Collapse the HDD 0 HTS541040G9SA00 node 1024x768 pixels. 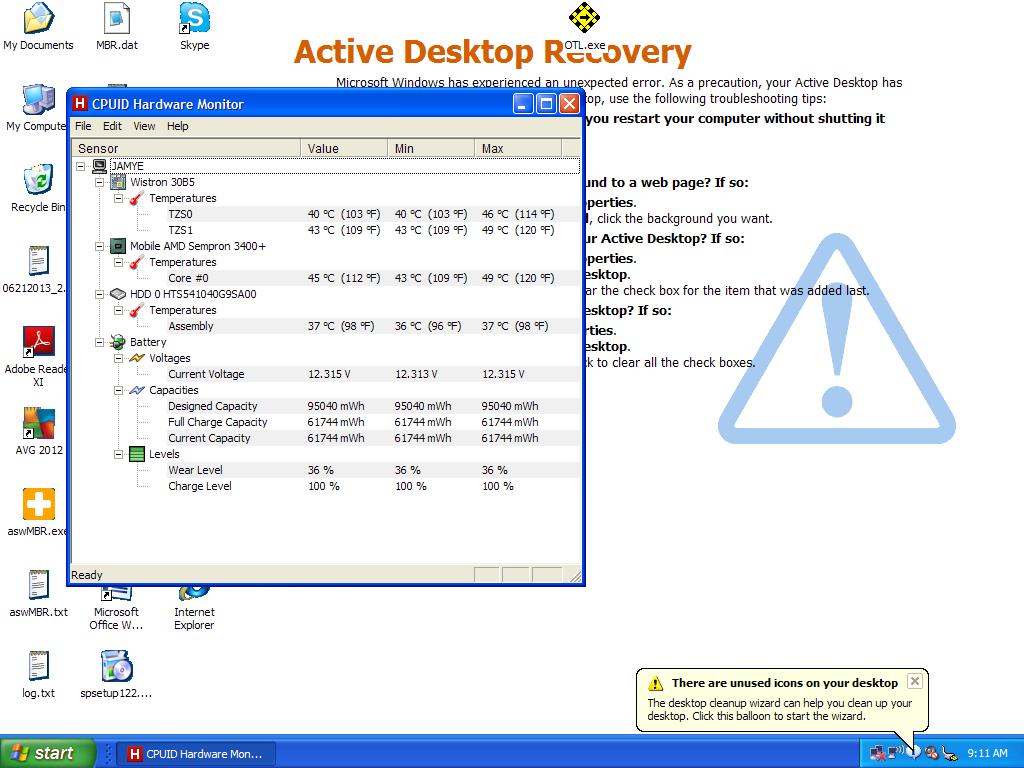tap(99, 295)
